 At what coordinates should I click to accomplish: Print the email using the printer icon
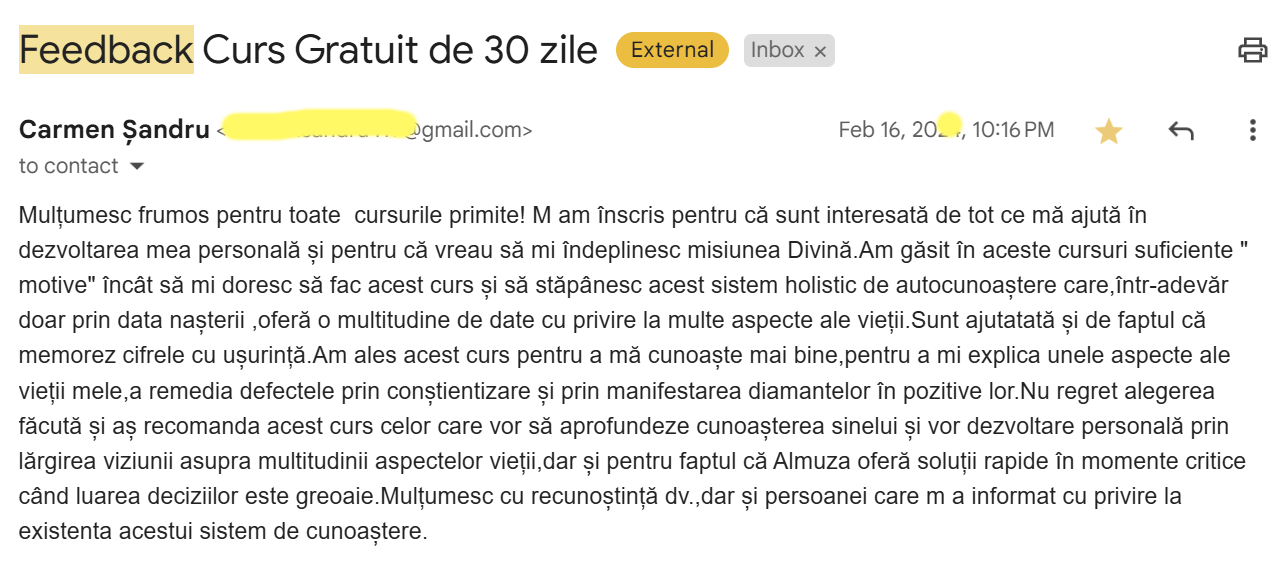click(x=1252, y=50)
